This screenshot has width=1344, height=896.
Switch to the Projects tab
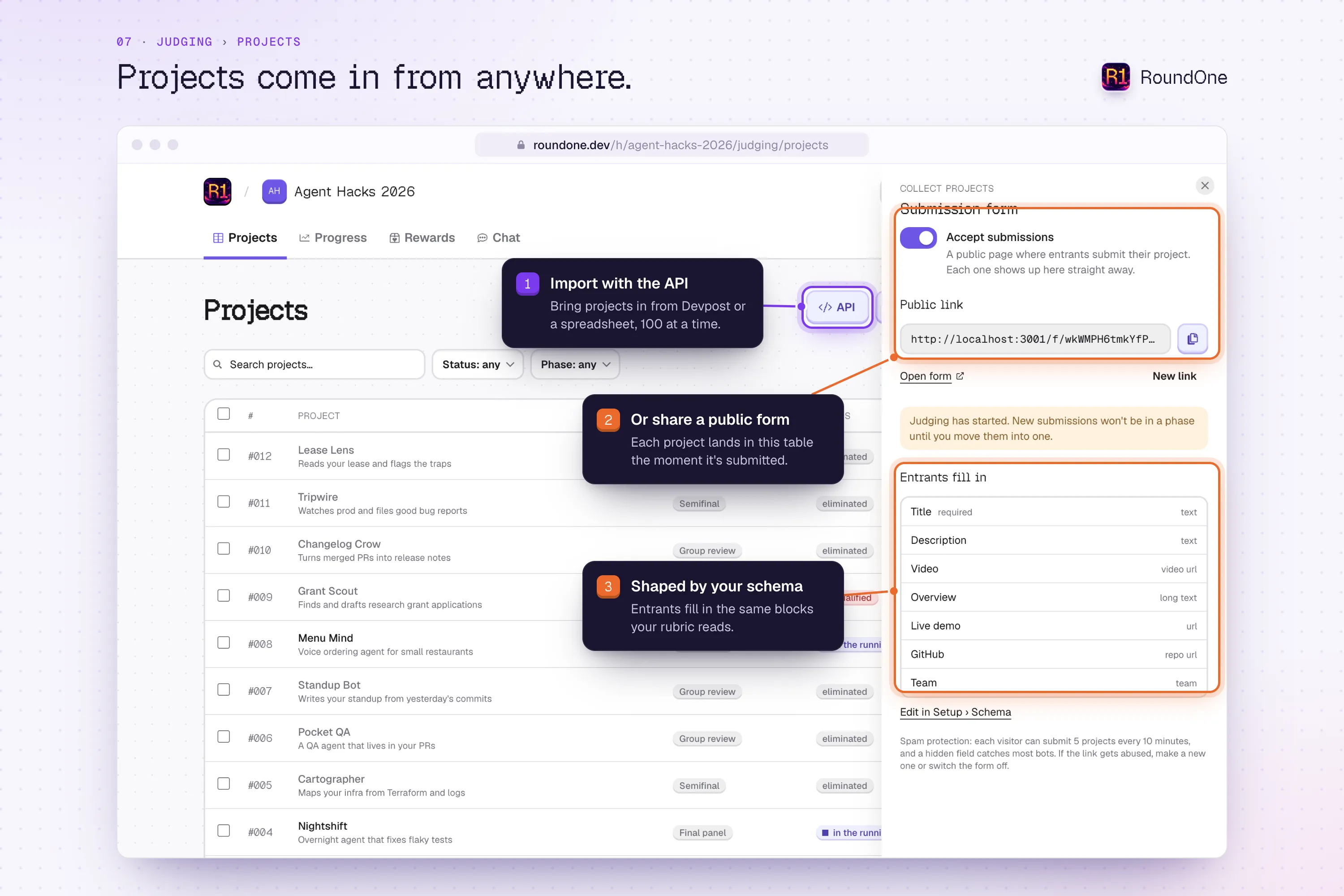click(x=245, y=238)
